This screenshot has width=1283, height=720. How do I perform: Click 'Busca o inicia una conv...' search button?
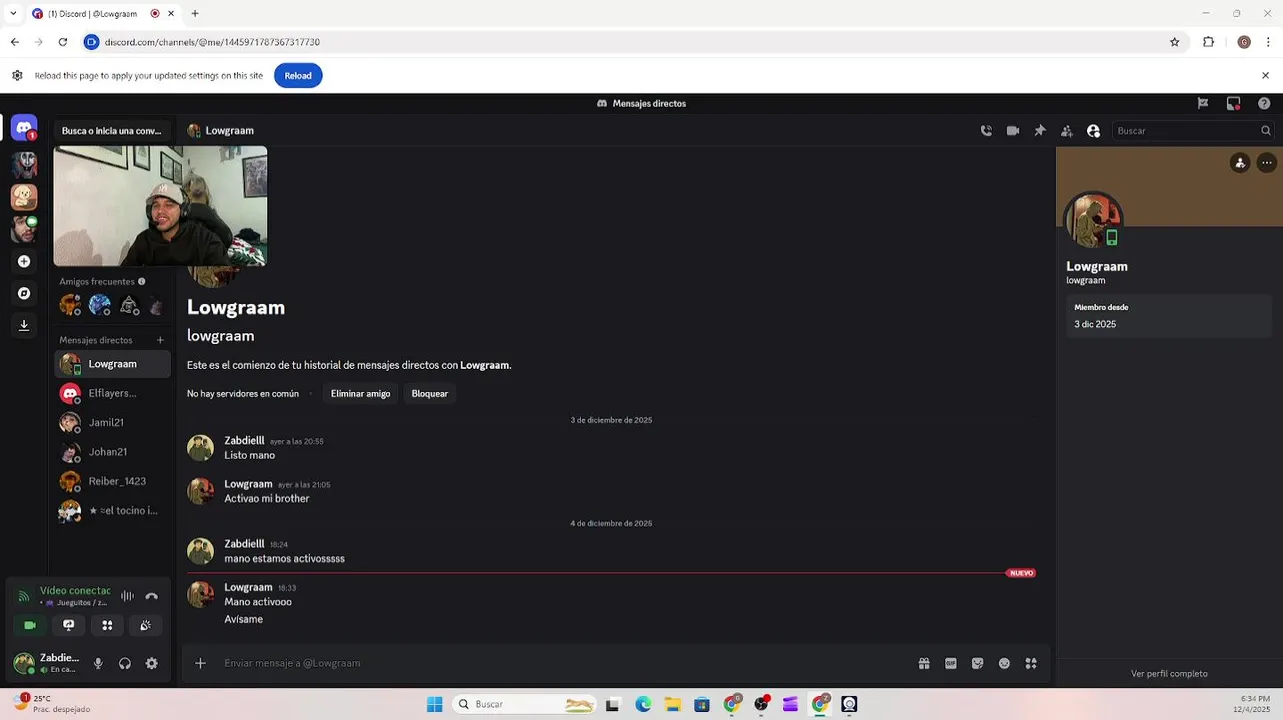pos(112,131)
